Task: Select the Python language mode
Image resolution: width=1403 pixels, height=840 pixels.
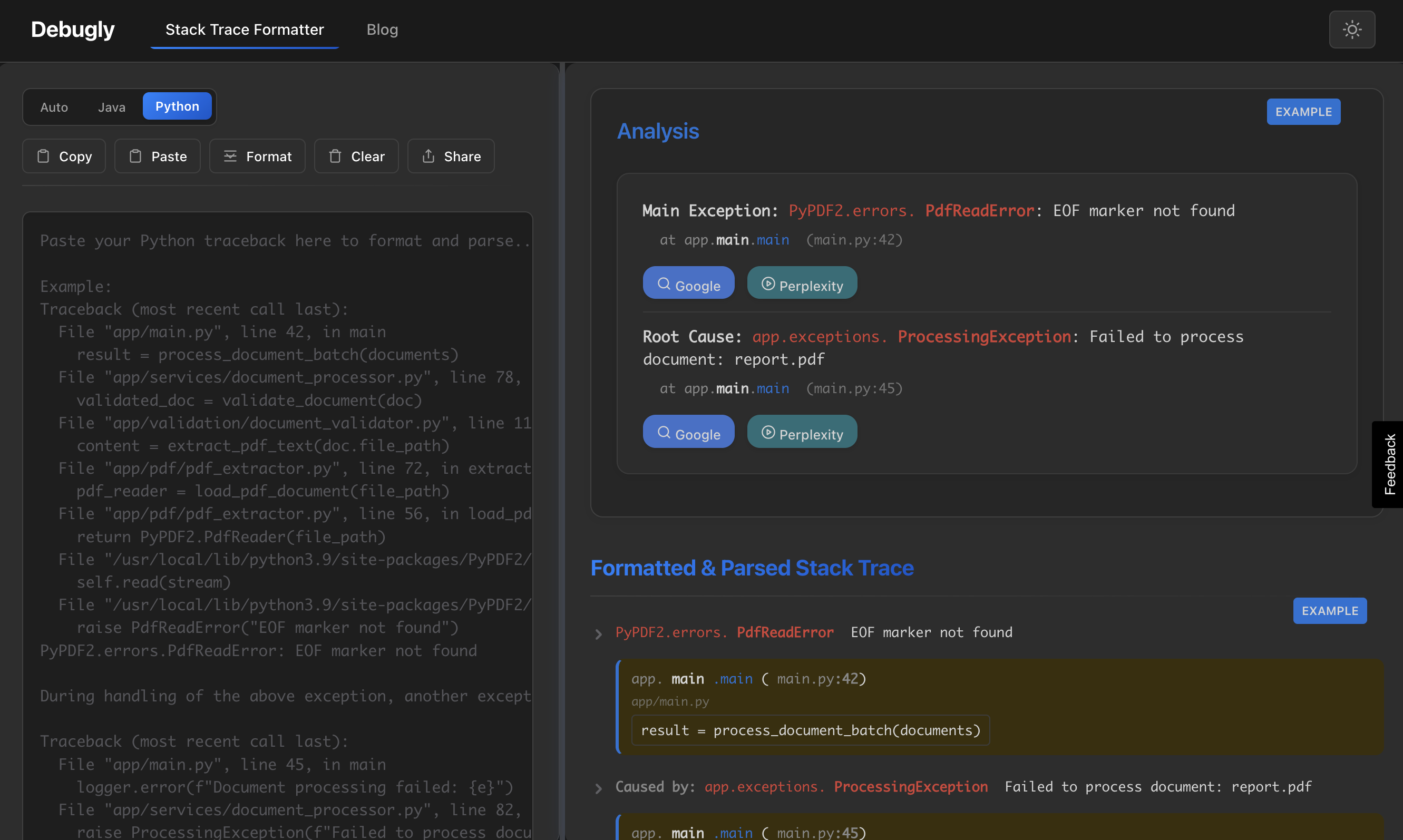Action: pos(177,106)
